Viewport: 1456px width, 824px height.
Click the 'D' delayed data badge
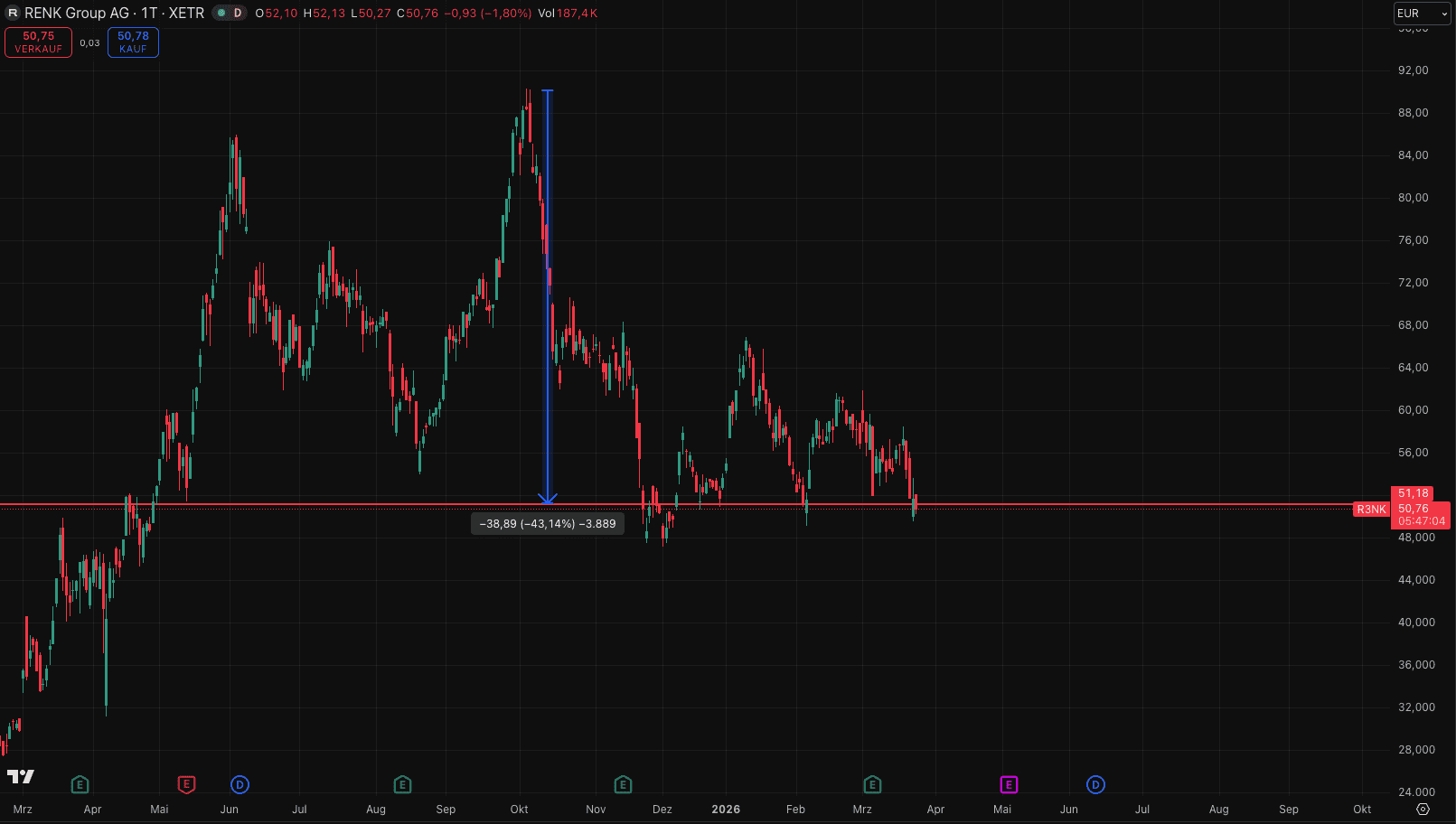pyautogui.click(x=238, y=14)
